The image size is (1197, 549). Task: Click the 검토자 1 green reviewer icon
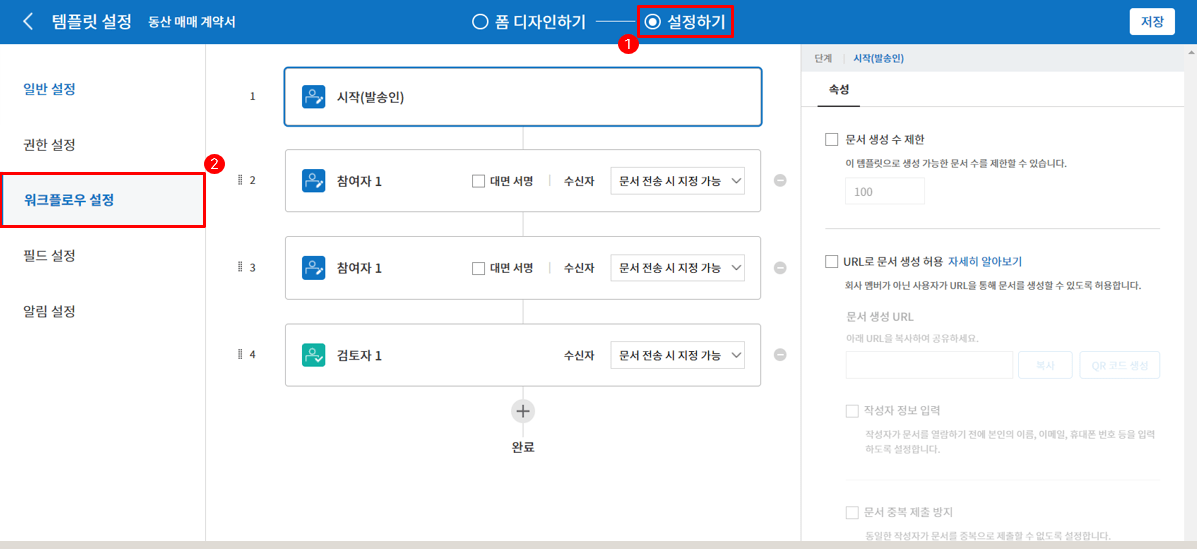pyautogui.click(x=314, y=355)
